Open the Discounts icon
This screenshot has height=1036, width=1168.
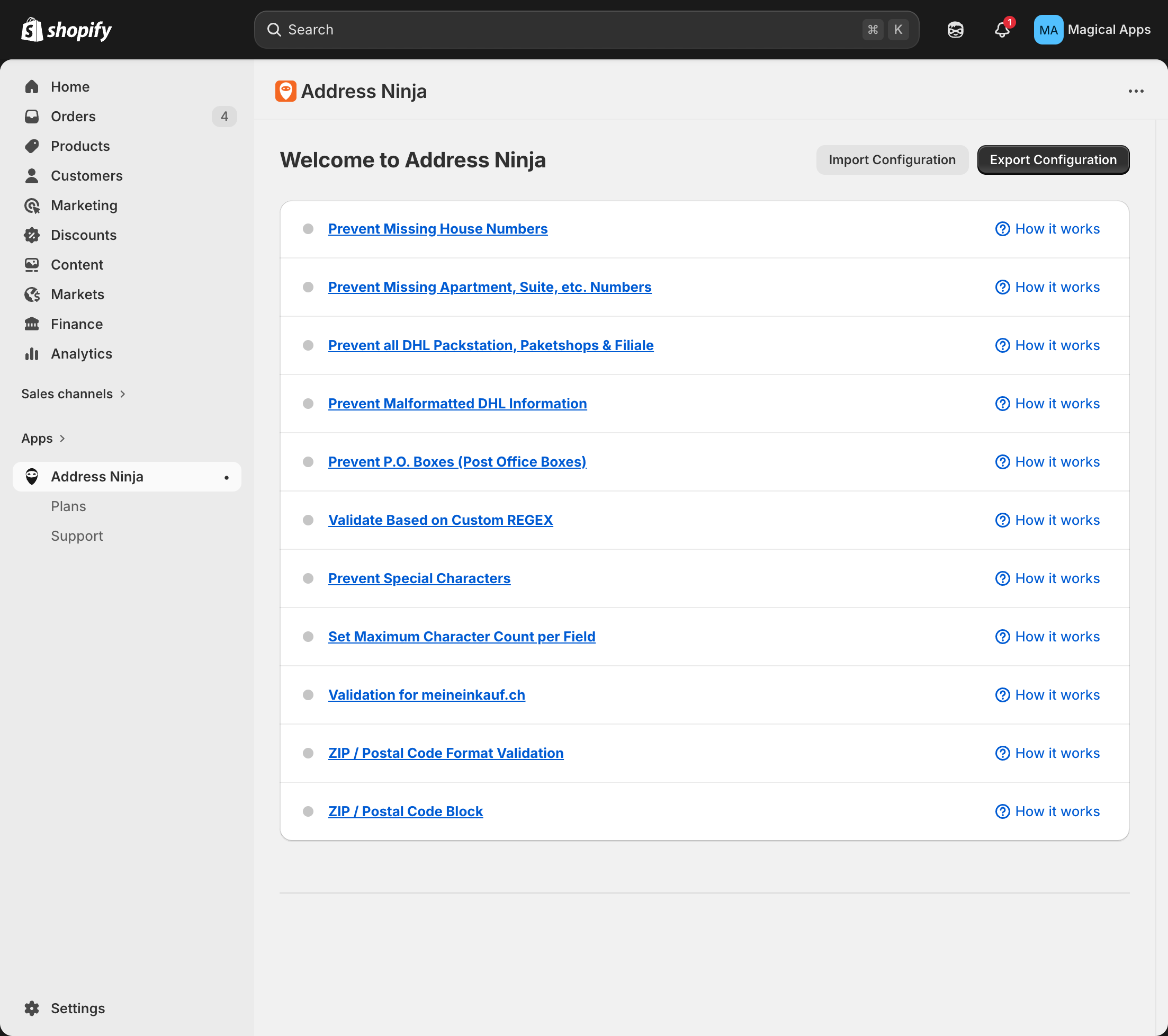pyautogui.click(x=32, y=235)
